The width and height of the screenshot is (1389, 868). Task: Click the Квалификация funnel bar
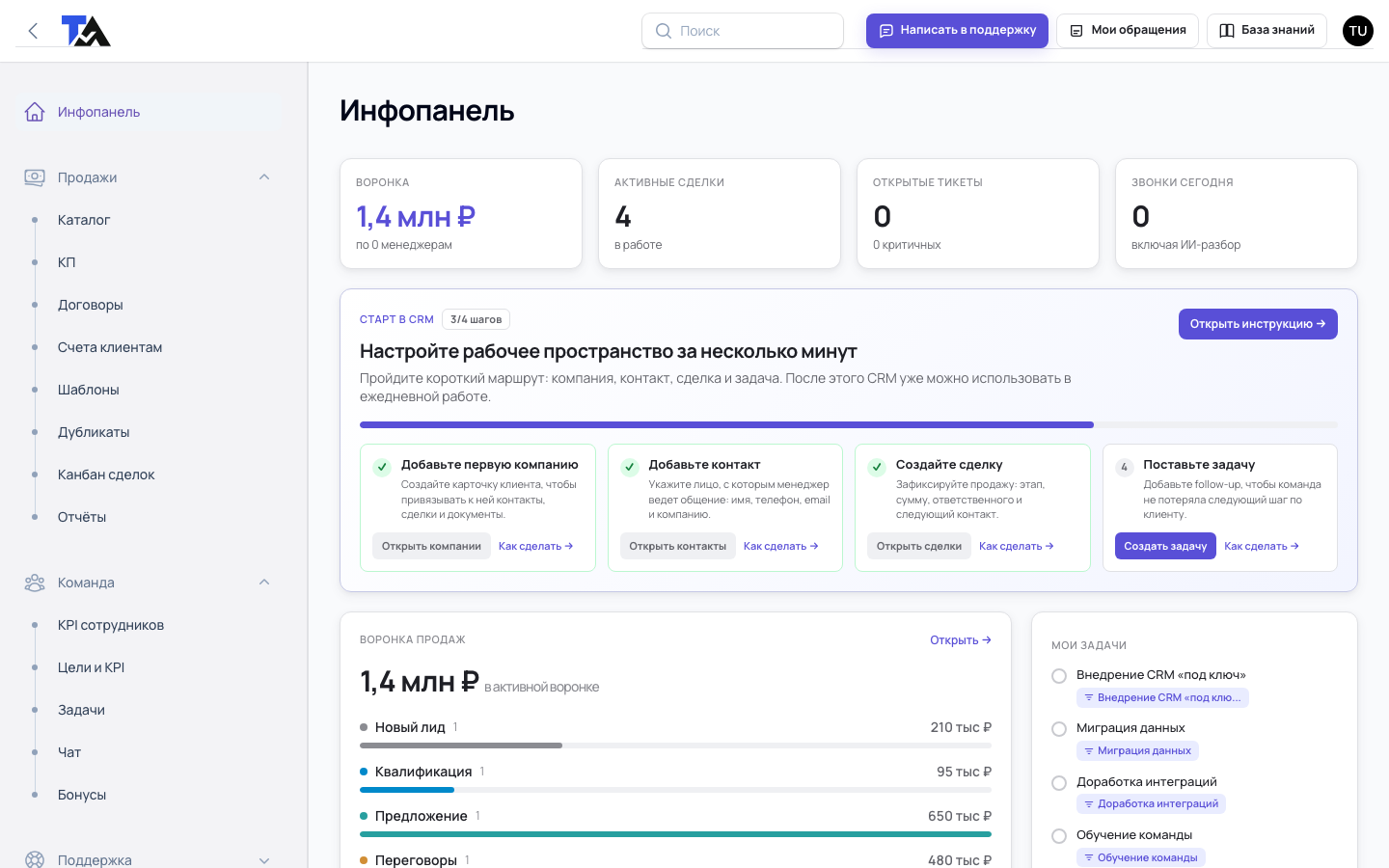(x=675, y=790)
